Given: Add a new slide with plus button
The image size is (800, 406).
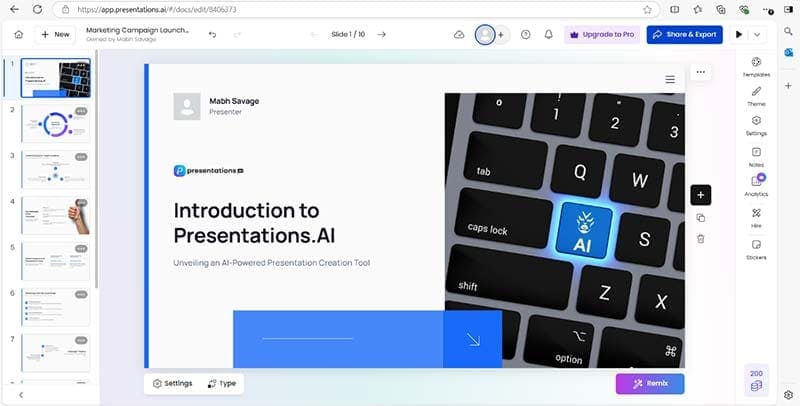Looking at the screenshot, I should click(x=701, y=195).
